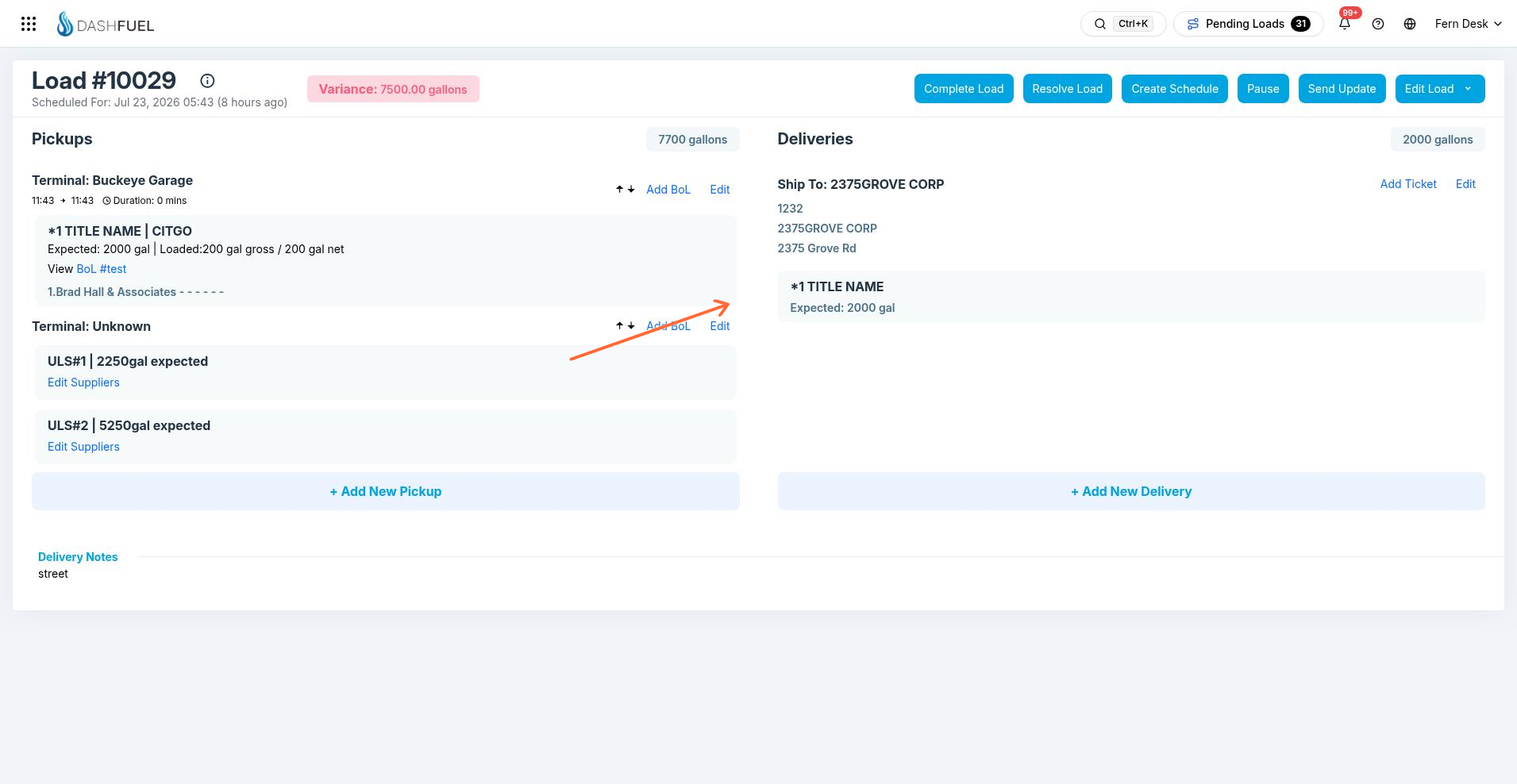Click 'ULS#1 | 2250gal expected' row

[386, 372]
